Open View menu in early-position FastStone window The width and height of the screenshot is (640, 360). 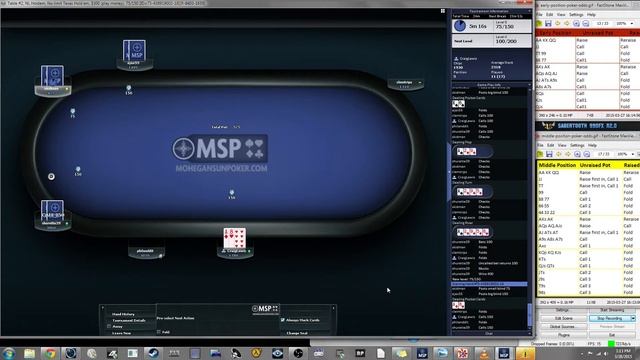[562, 14]
